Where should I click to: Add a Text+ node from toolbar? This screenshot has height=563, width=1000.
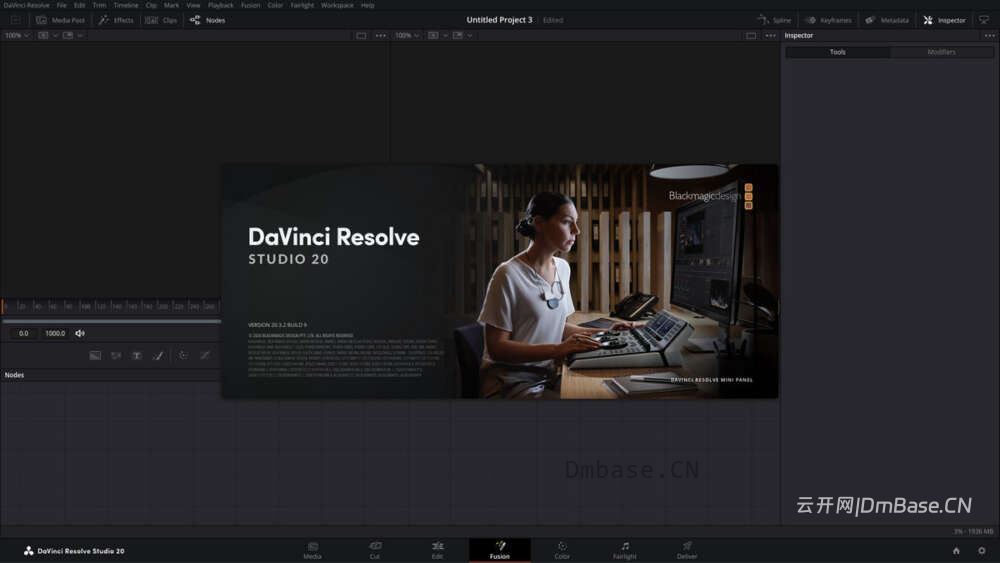coord(136,355)
